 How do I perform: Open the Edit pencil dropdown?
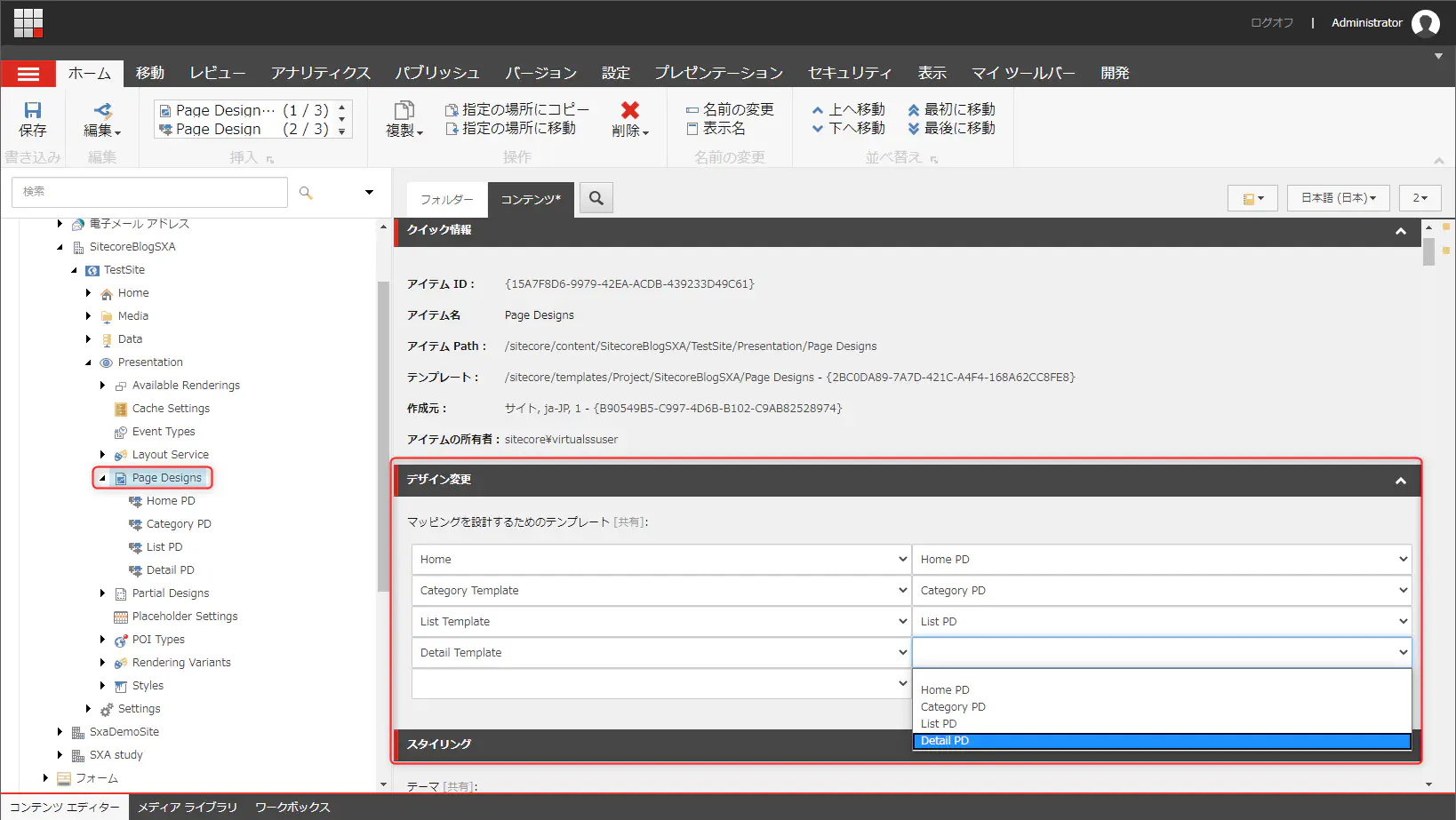tap(102, 119)
